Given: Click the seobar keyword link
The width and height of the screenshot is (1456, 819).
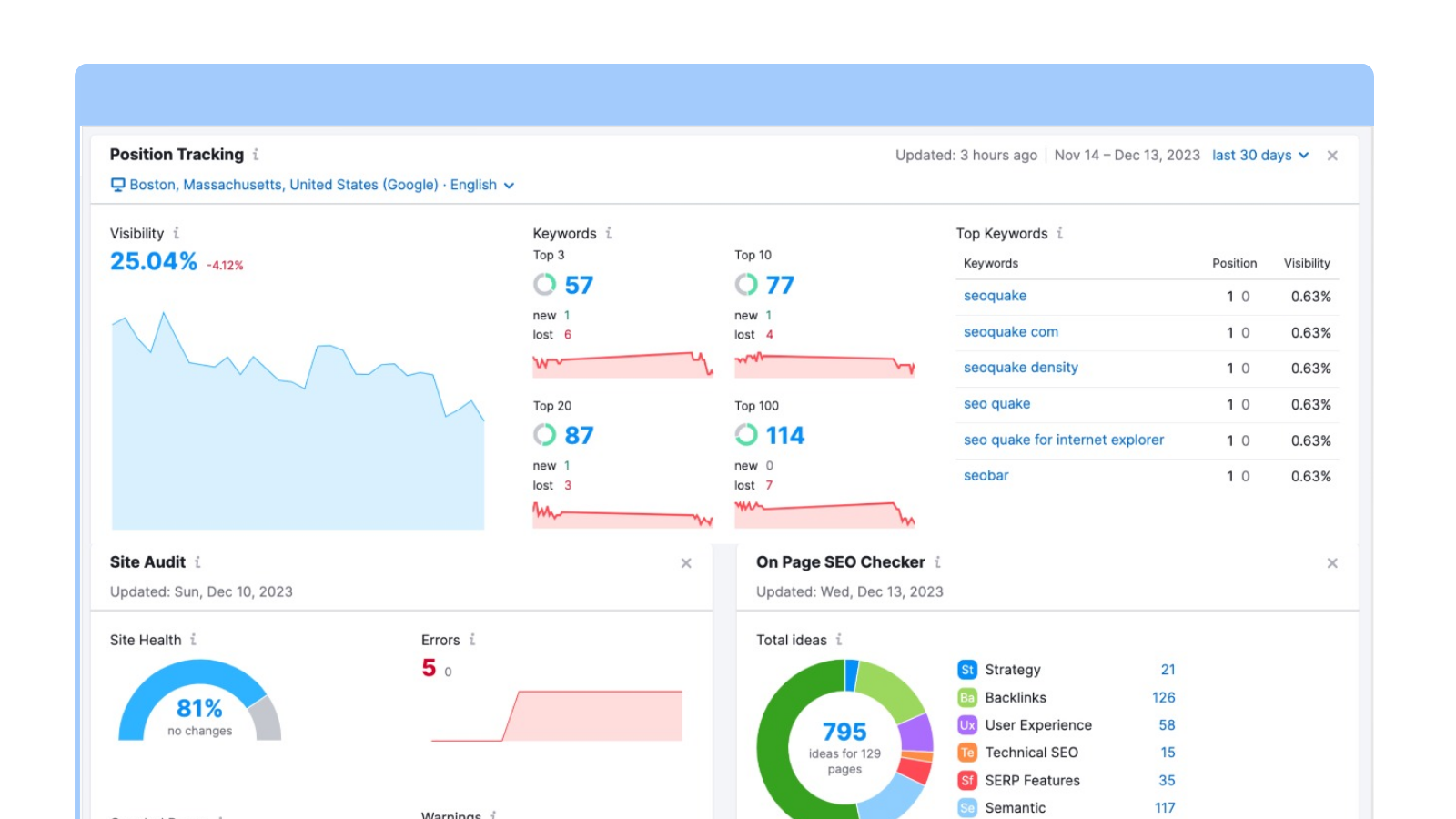Looking at the screenshot, I should coord(986,475).
